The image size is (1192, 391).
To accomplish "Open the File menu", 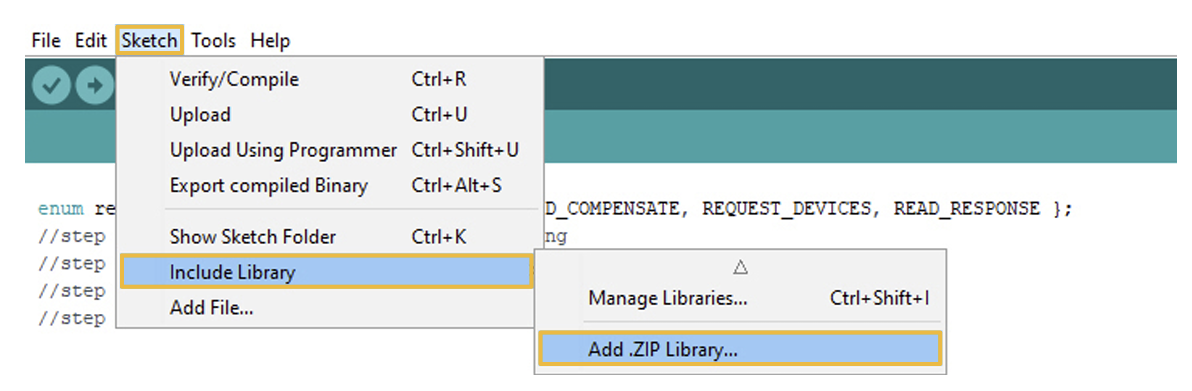I will pos(46,40).
